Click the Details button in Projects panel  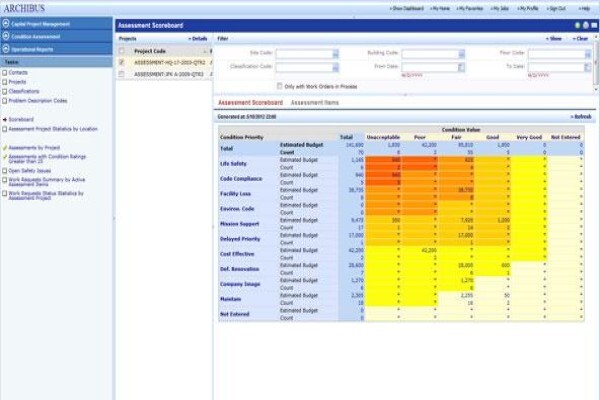coord(198,39)
